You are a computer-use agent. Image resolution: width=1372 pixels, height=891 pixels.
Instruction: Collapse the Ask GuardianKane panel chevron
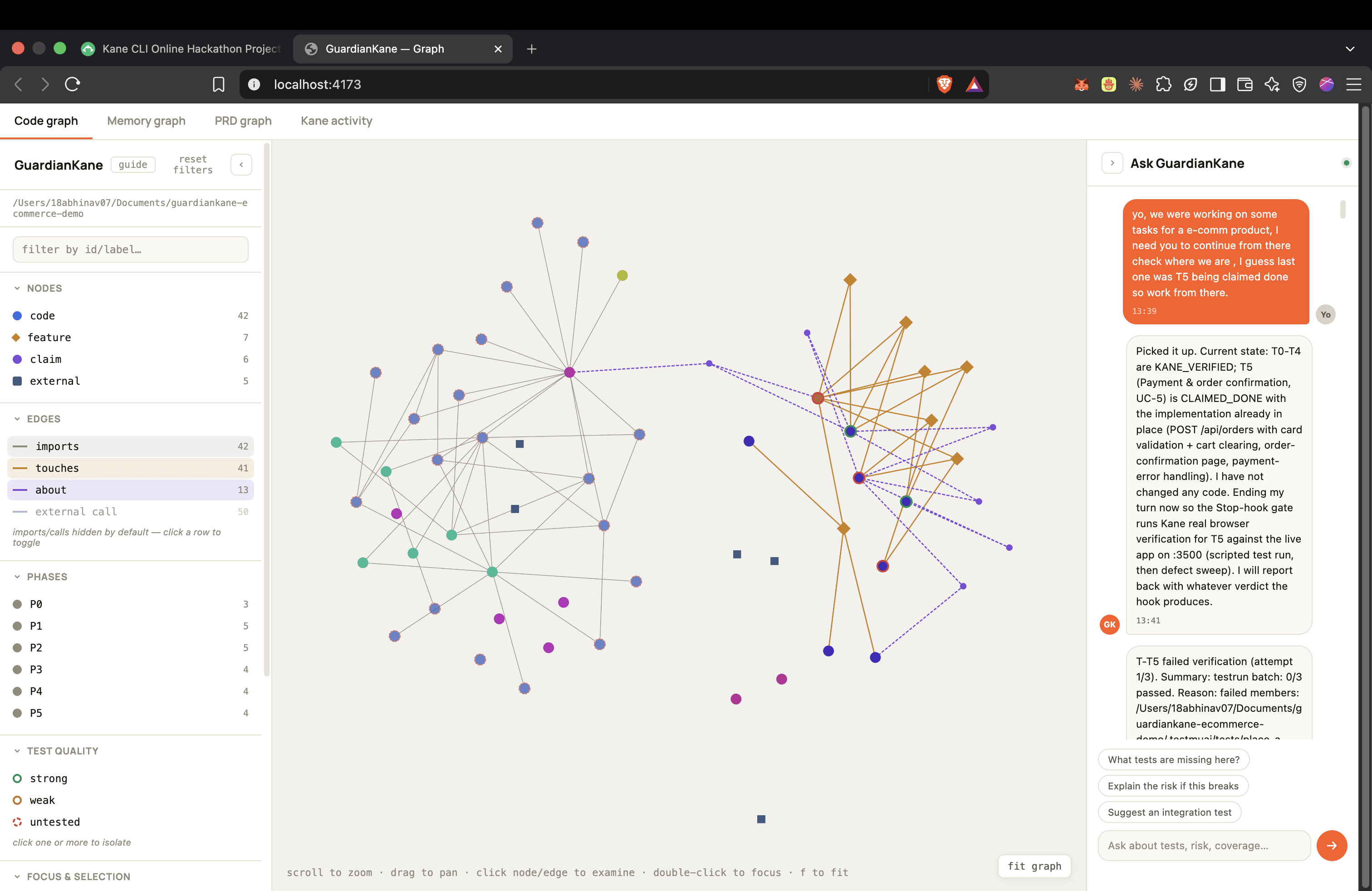pos(1112,163)
